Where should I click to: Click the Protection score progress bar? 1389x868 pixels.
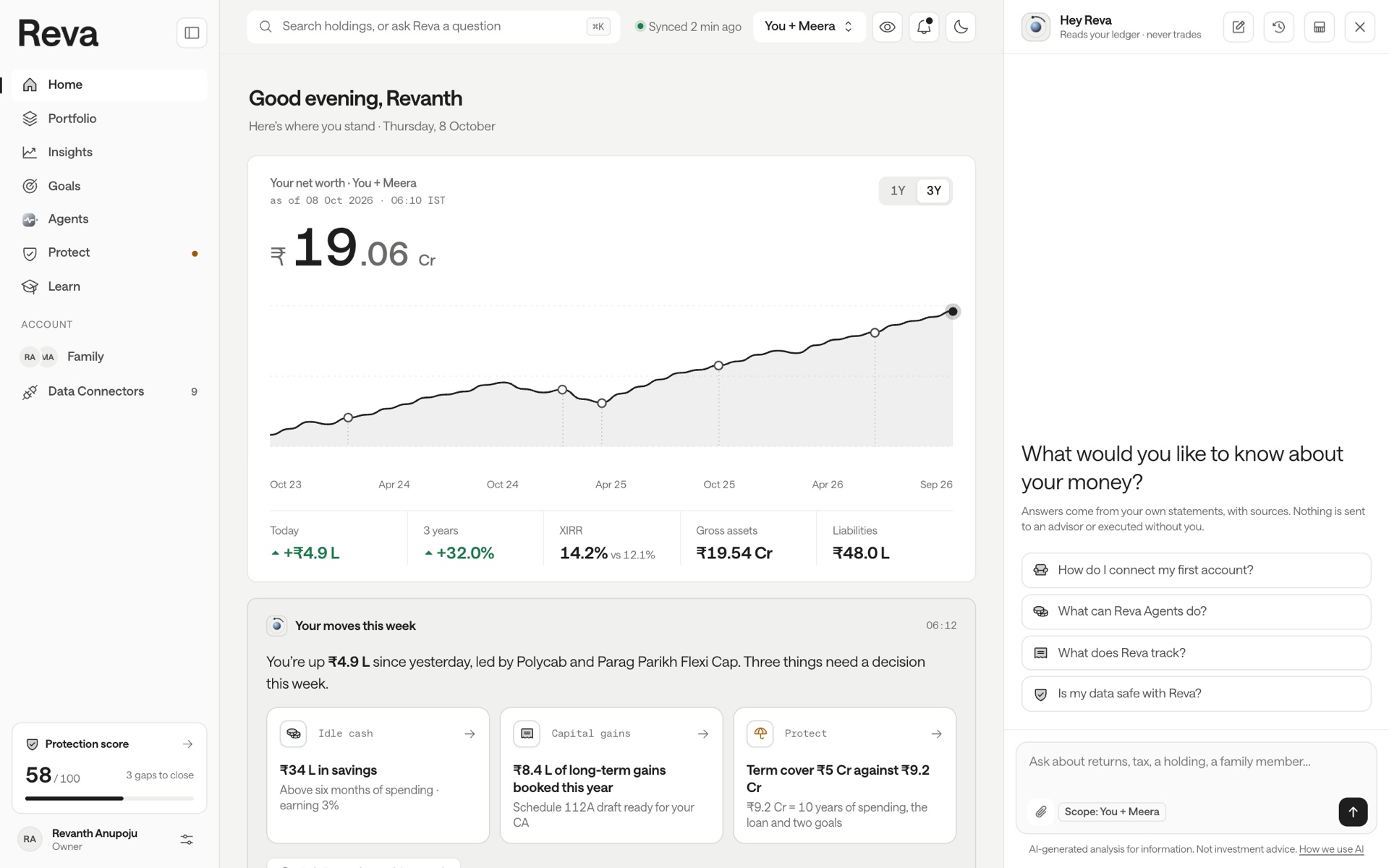(109, 798)
